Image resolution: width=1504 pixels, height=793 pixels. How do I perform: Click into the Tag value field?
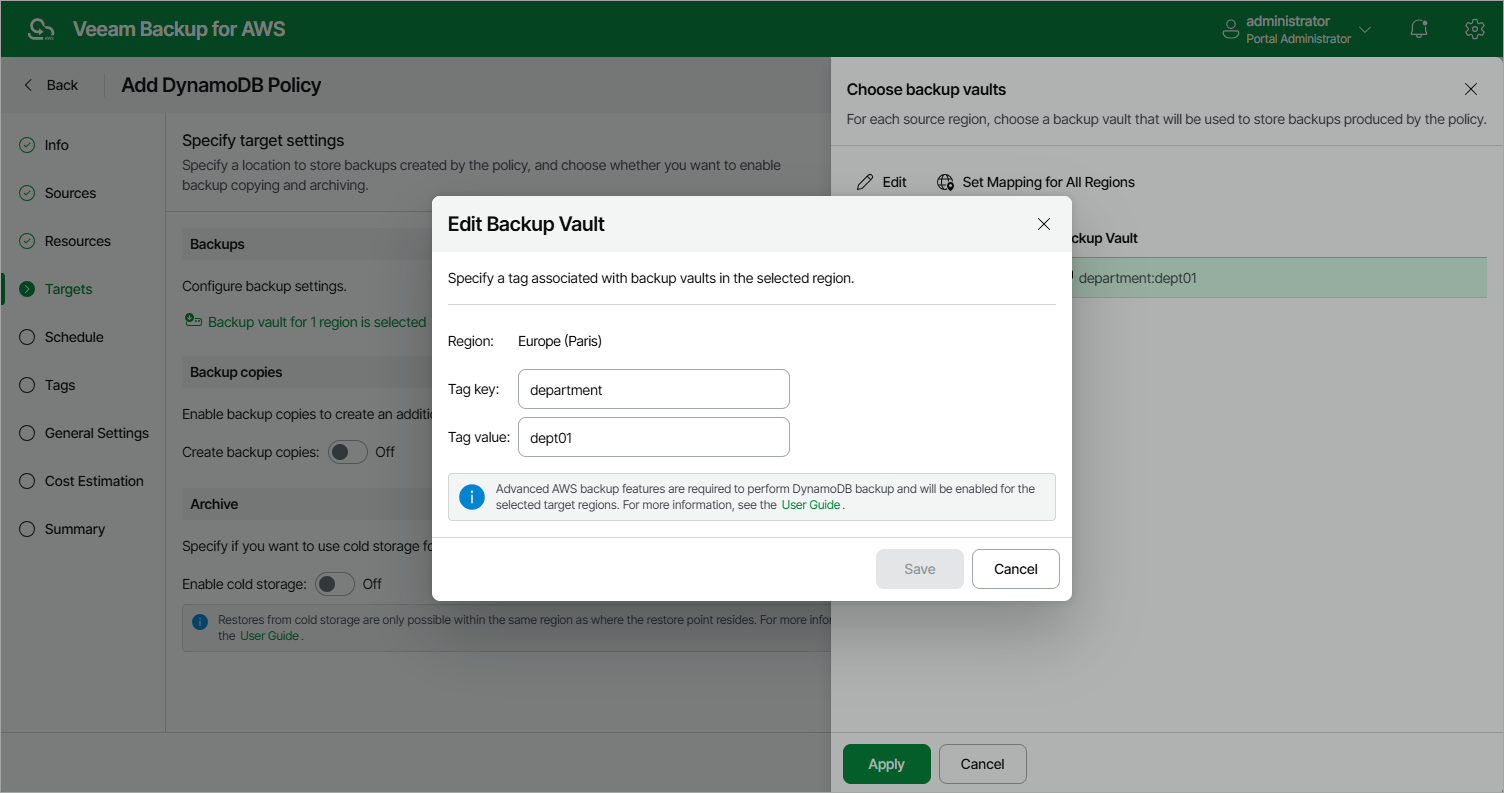[654, 437]
